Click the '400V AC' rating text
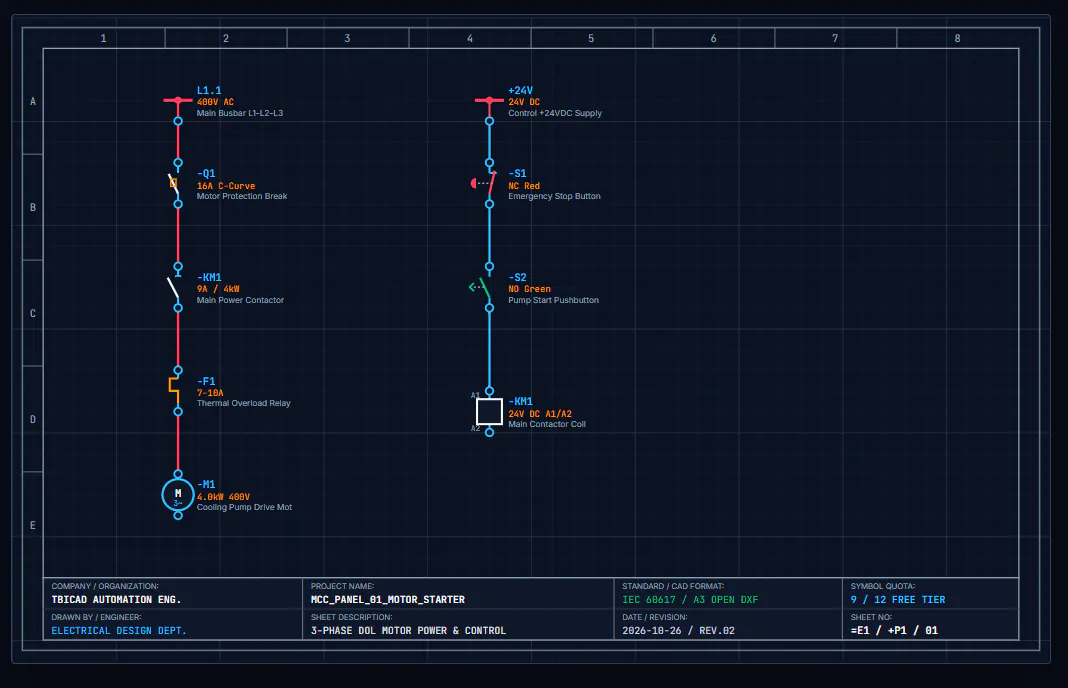Image resolution: width=1068 pixels, height=688 pixels. tap(215, 102)
